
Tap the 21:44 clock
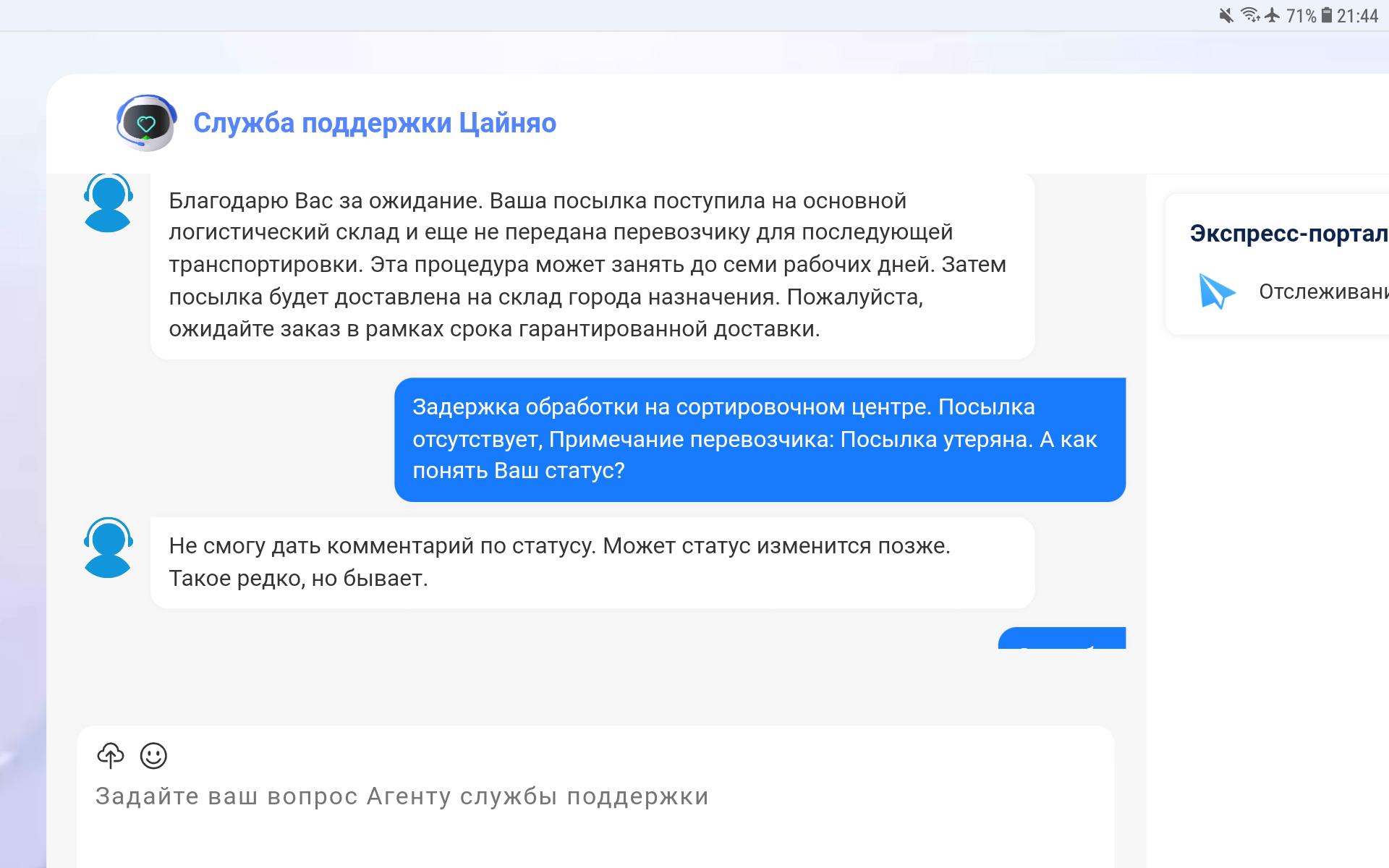click(x=1358, y=16)
